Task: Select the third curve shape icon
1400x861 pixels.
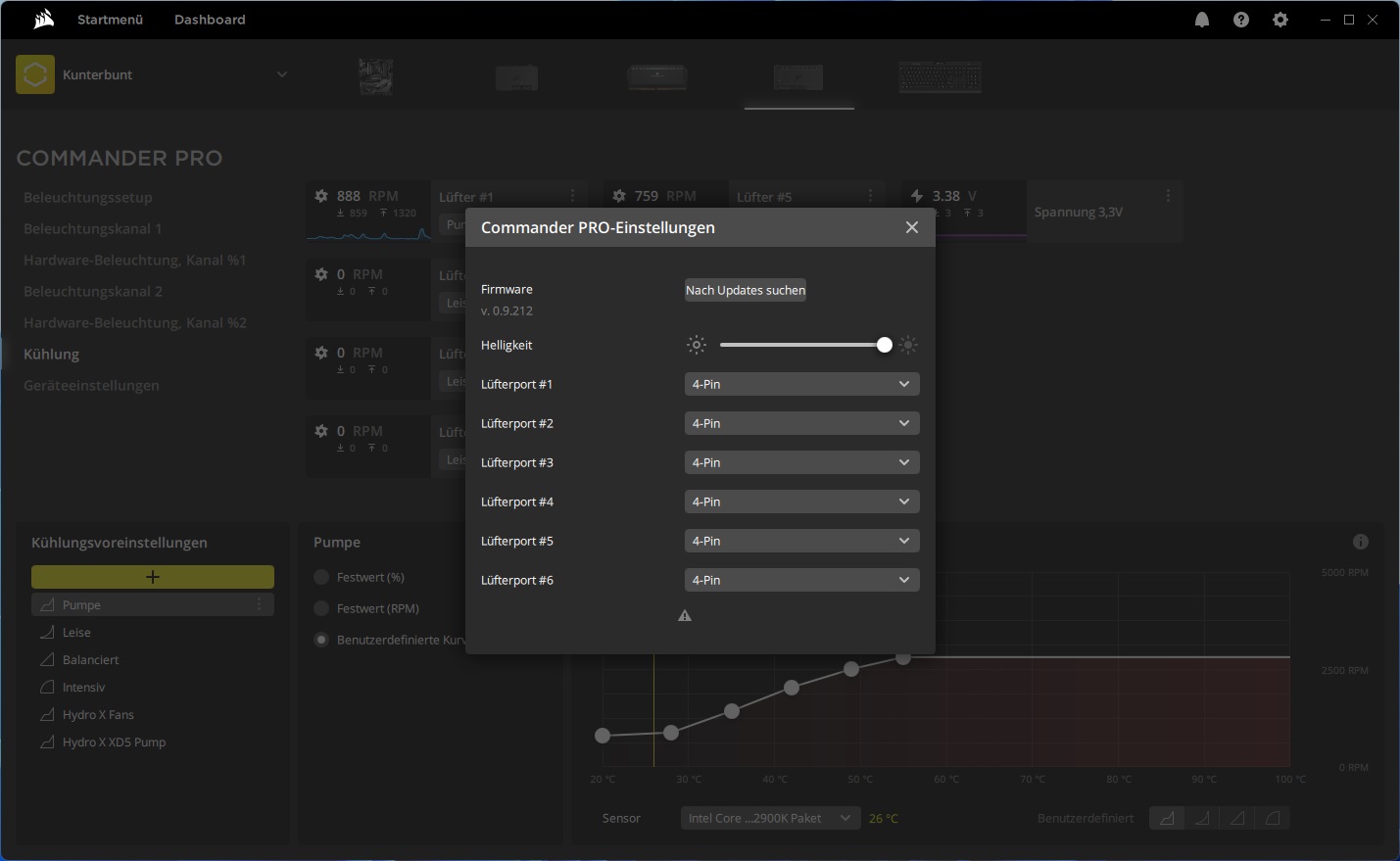Action: [x=1237, y=818]
